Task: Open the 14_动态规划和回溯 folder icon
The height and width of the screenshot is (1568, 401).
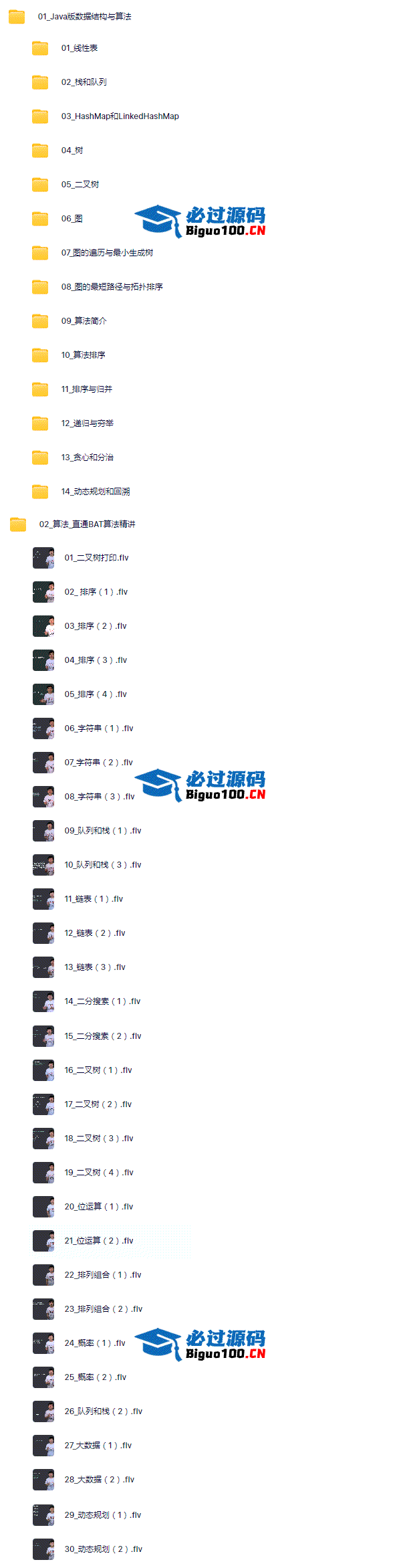Action: pyautogui.click(x=40, y=492)
